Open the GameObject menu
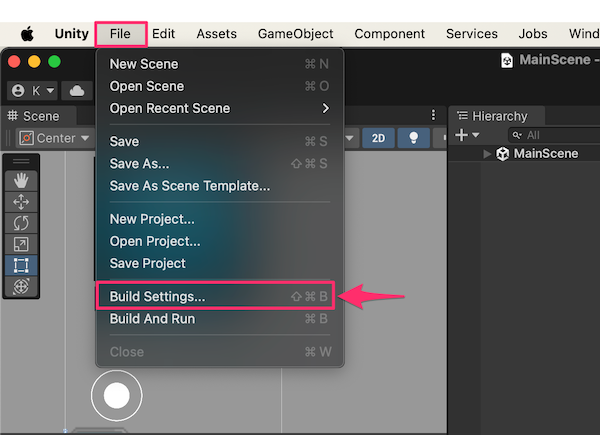The image size is (600, 435). 295,34
